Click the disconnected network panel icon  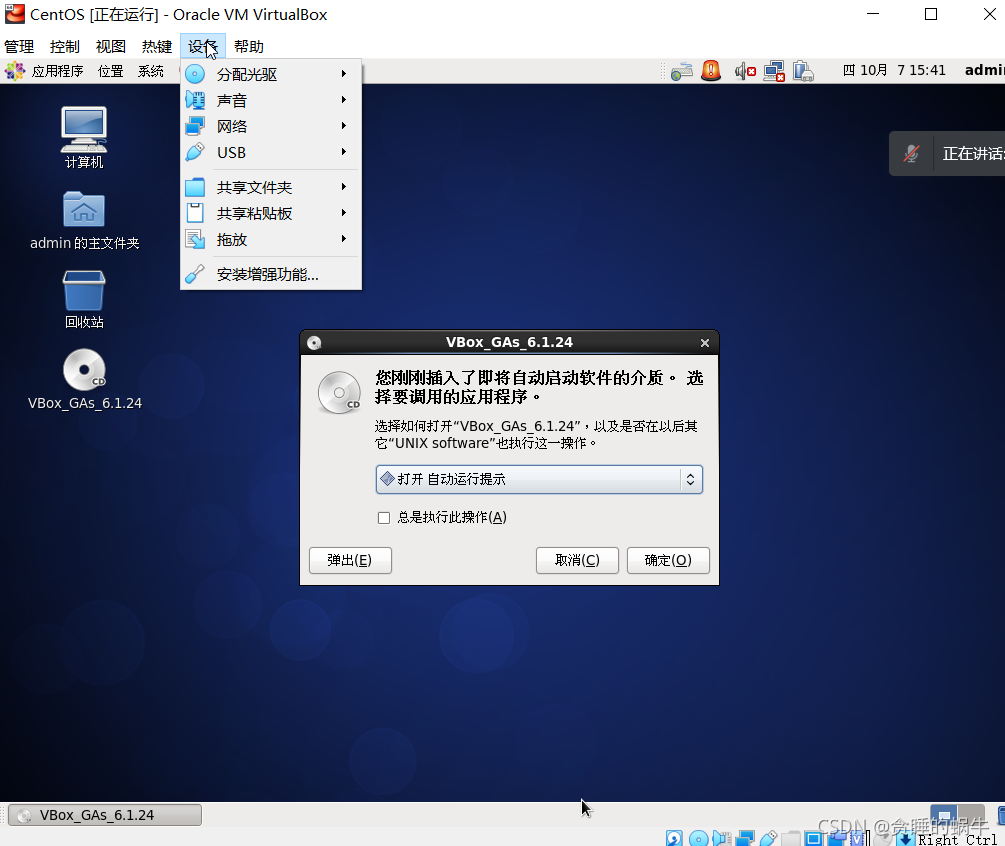(774, 71)
